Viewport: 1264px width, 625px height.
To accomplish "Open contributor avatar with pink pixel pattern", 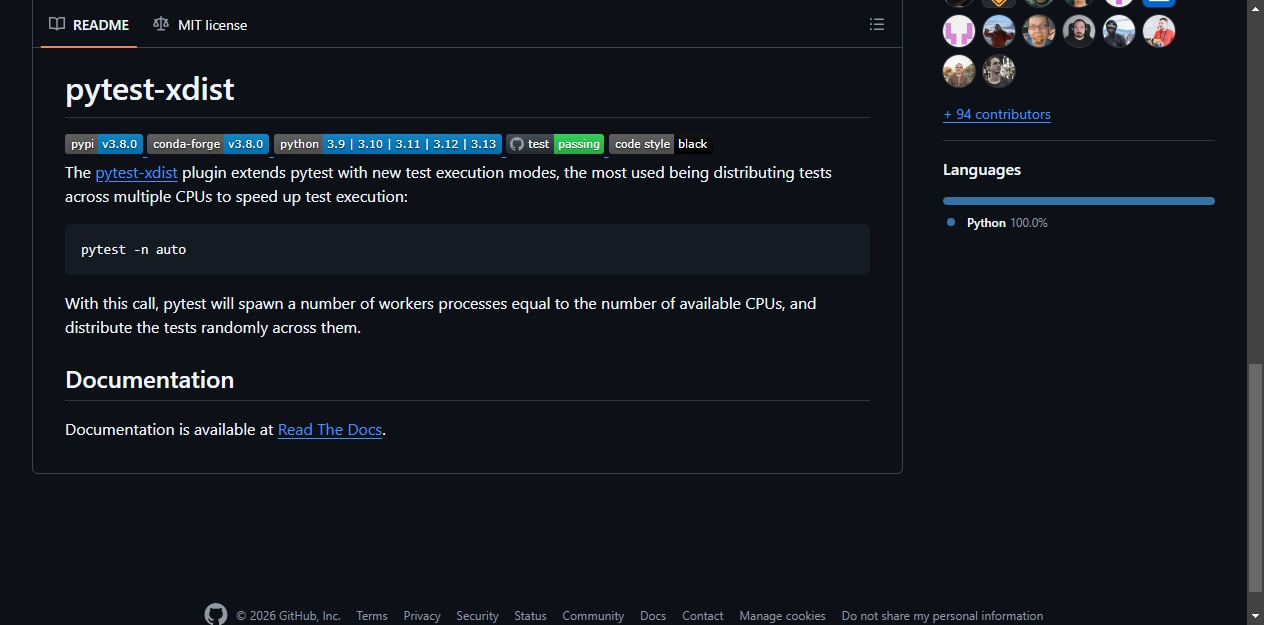I will point(959,31).
